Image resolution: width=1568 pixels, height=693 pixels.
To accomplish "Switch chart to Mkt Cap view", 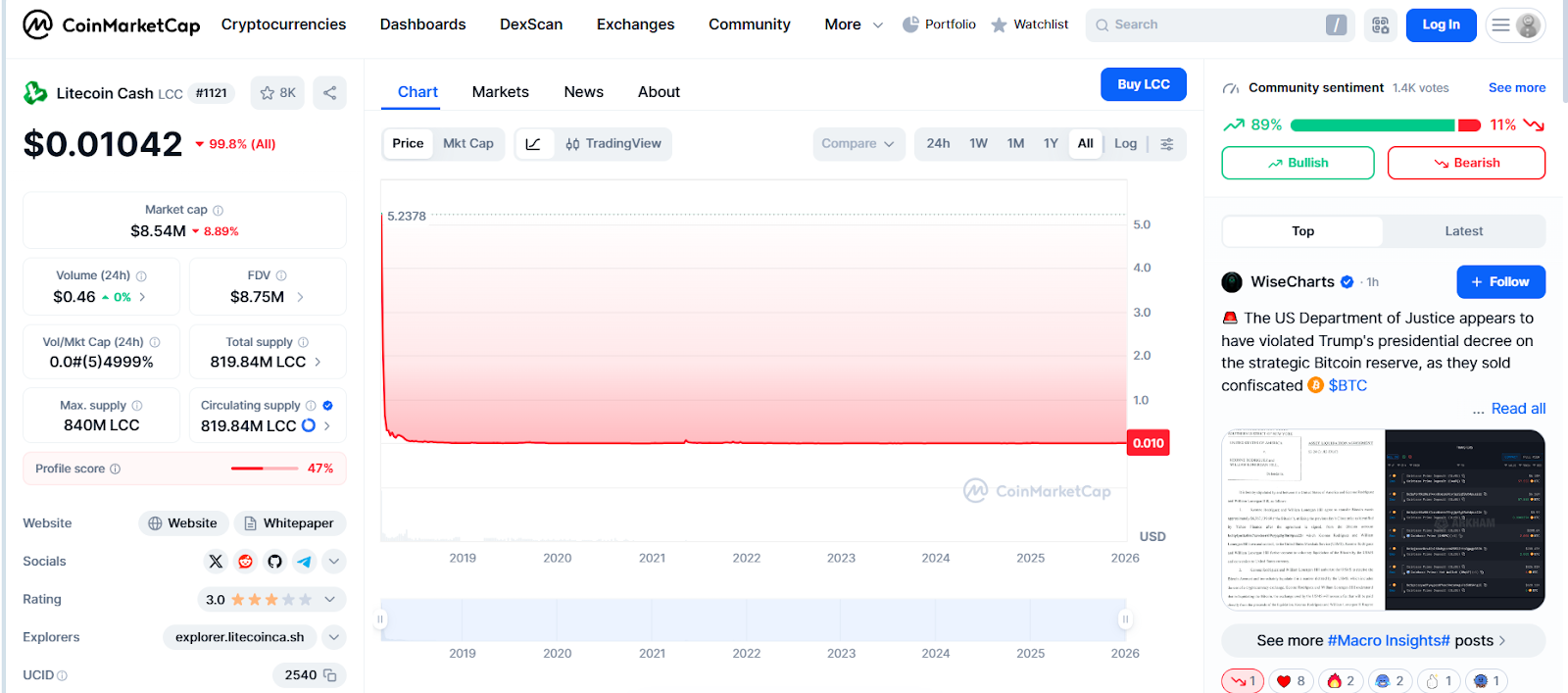I will 467,144.
